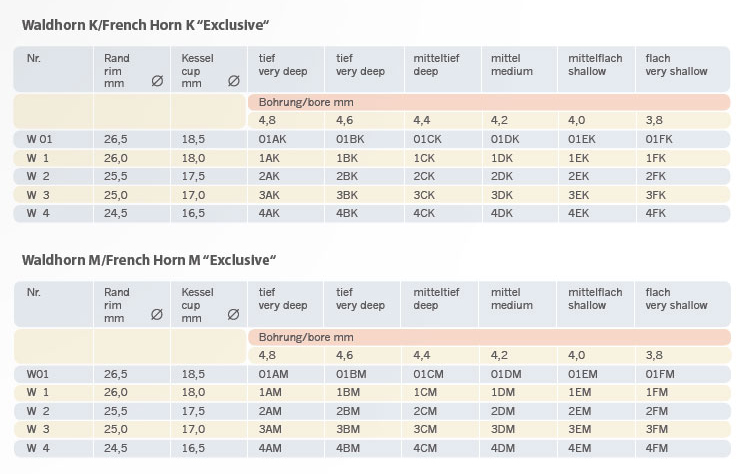Click the rim diameter symbol in Horn K table
The width and height of the screenshot is (751, 474).
[x=156, y=81]
